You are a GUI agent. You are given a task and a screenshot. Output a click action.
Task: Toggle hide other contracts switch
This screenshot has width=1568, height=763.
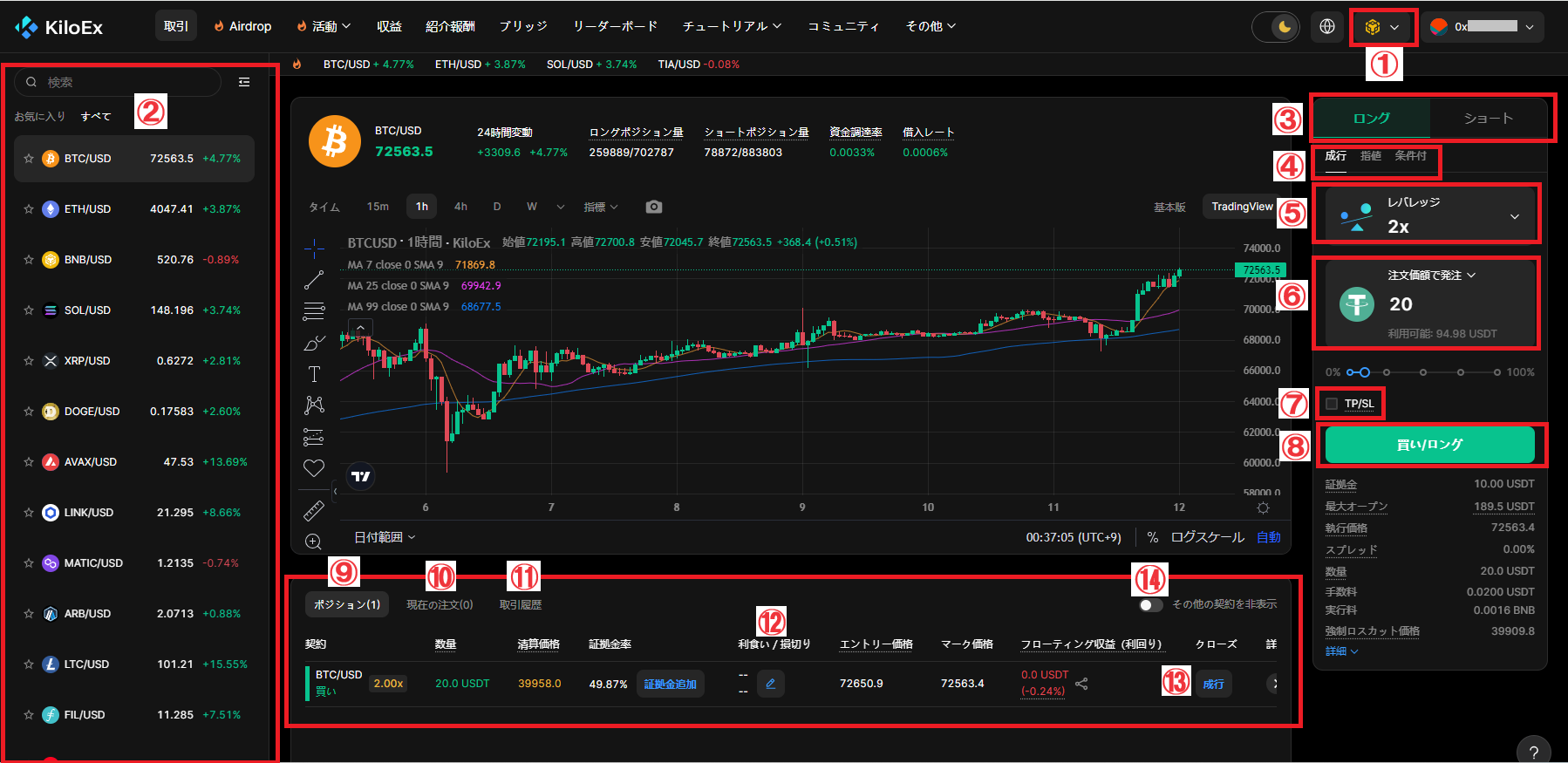pyautogui.click(x=1150, y=604)
